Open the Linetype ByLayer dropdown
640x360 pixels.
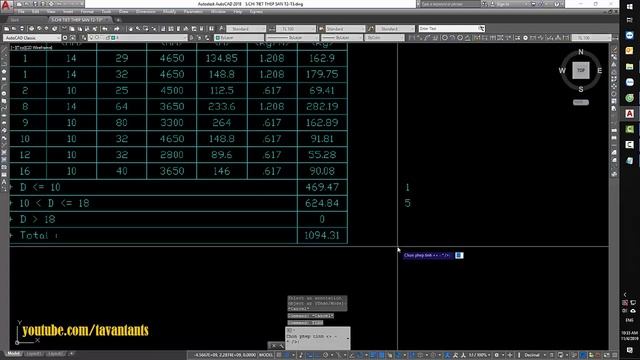click(292, 38)
